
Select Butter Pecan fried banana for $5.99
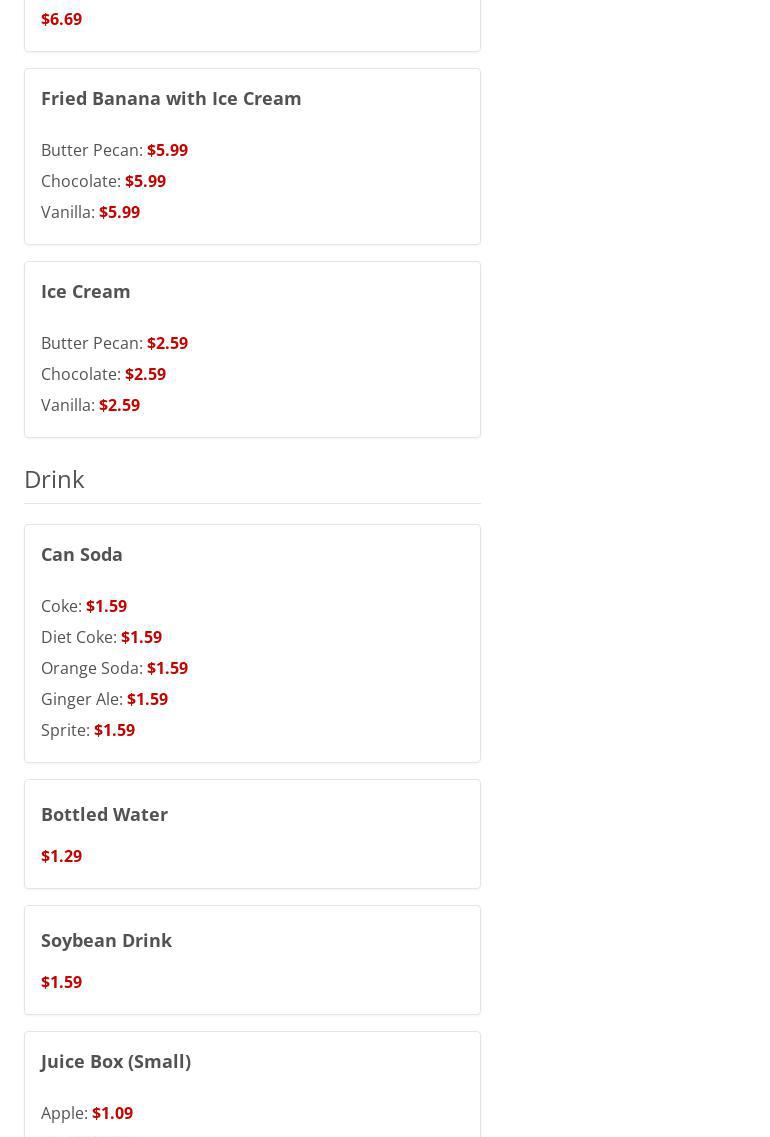114,150
